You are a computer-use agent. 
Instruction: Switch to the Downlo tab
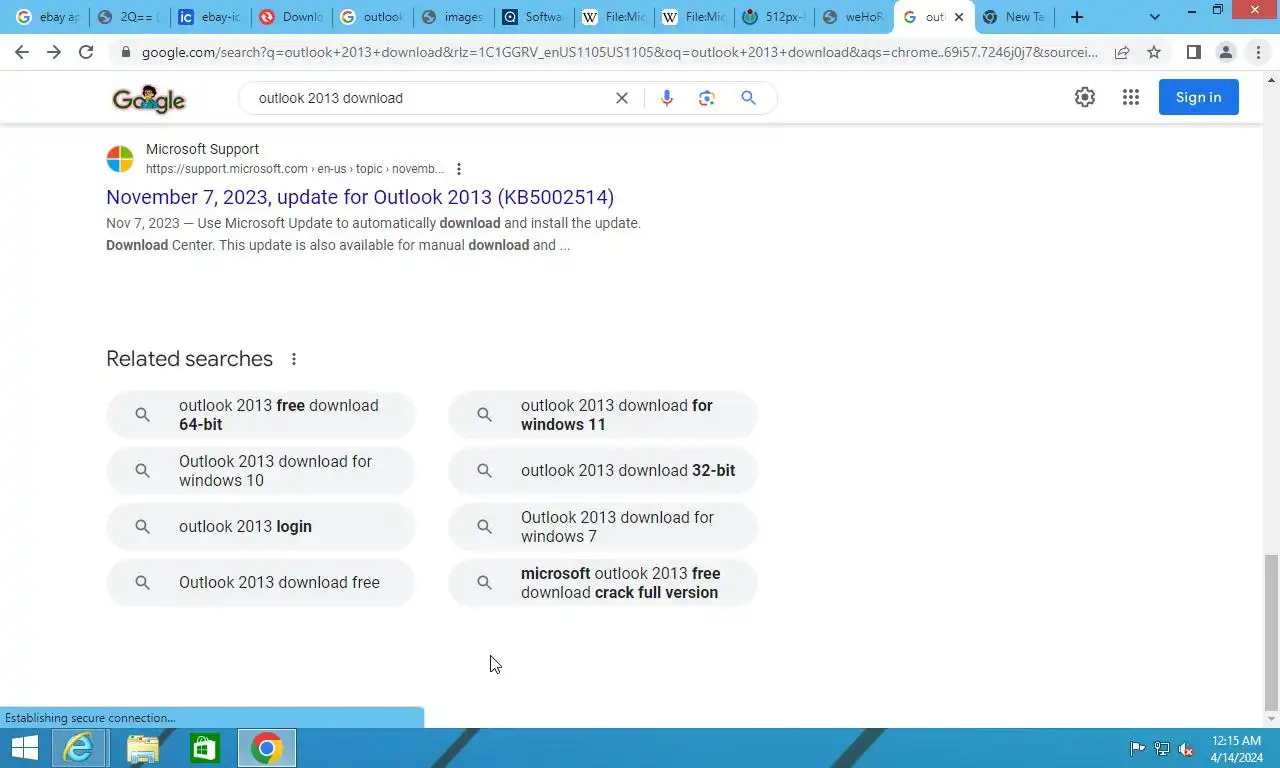click(x=291, y=17)
